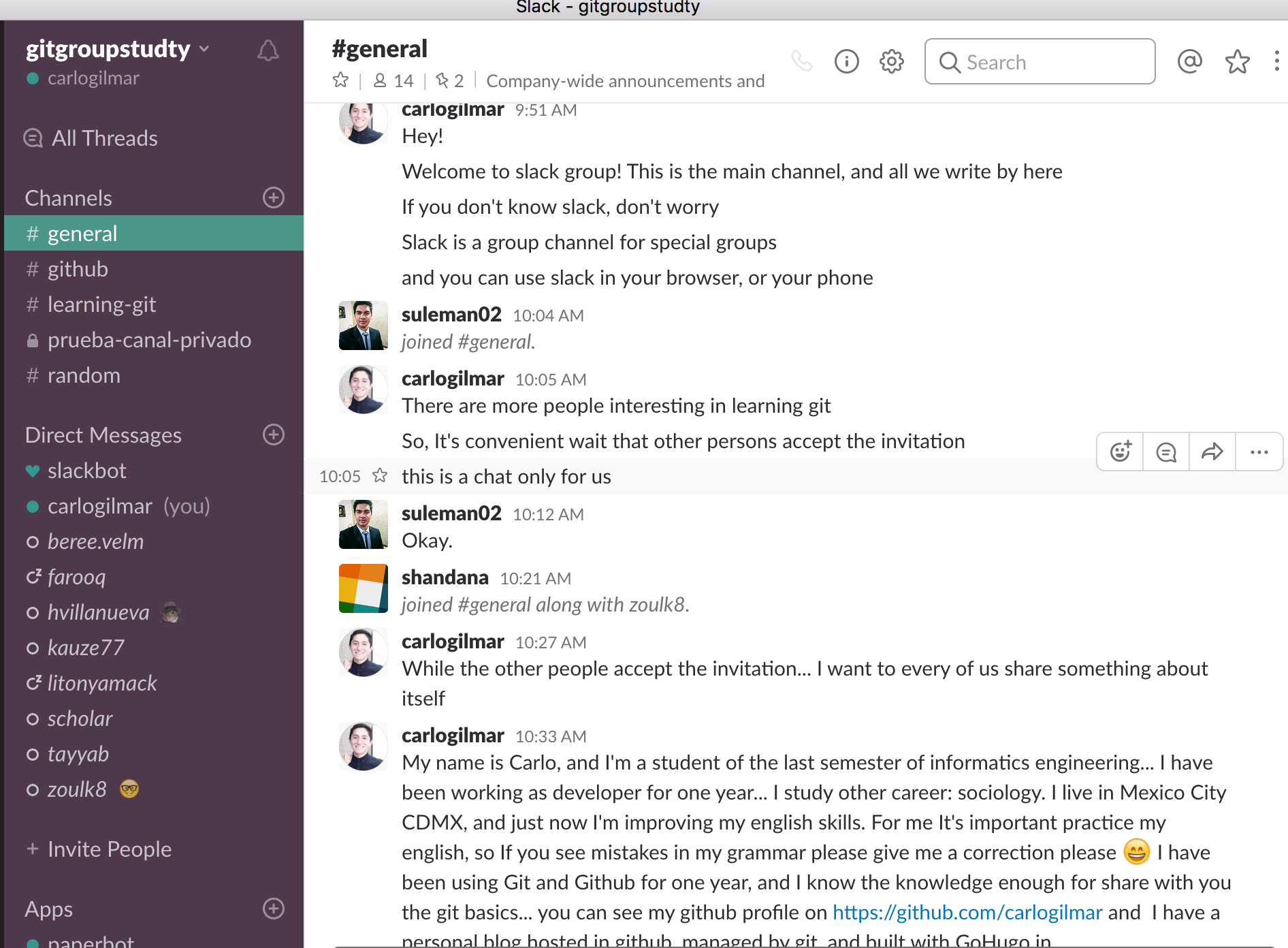This screenshot has height=948, width=1288.
Task: Message kauze77 directly
Action: (x=154, y=648)
